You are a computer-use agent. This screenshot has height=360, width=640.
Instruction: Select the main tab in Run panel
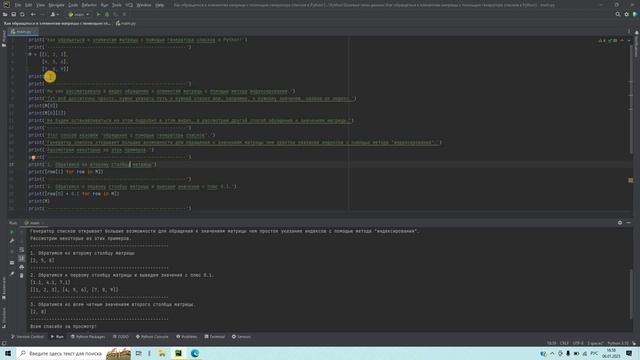tap(34, 223)
